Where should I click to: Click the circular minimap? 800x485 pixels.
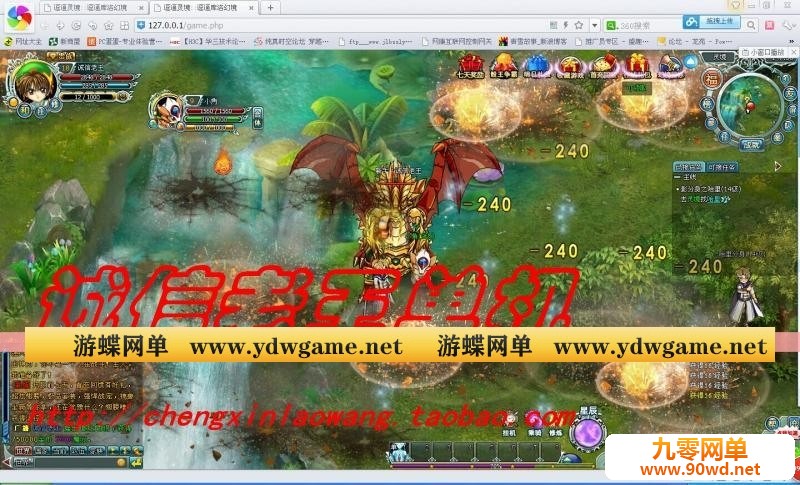click(x=749, y=105)
